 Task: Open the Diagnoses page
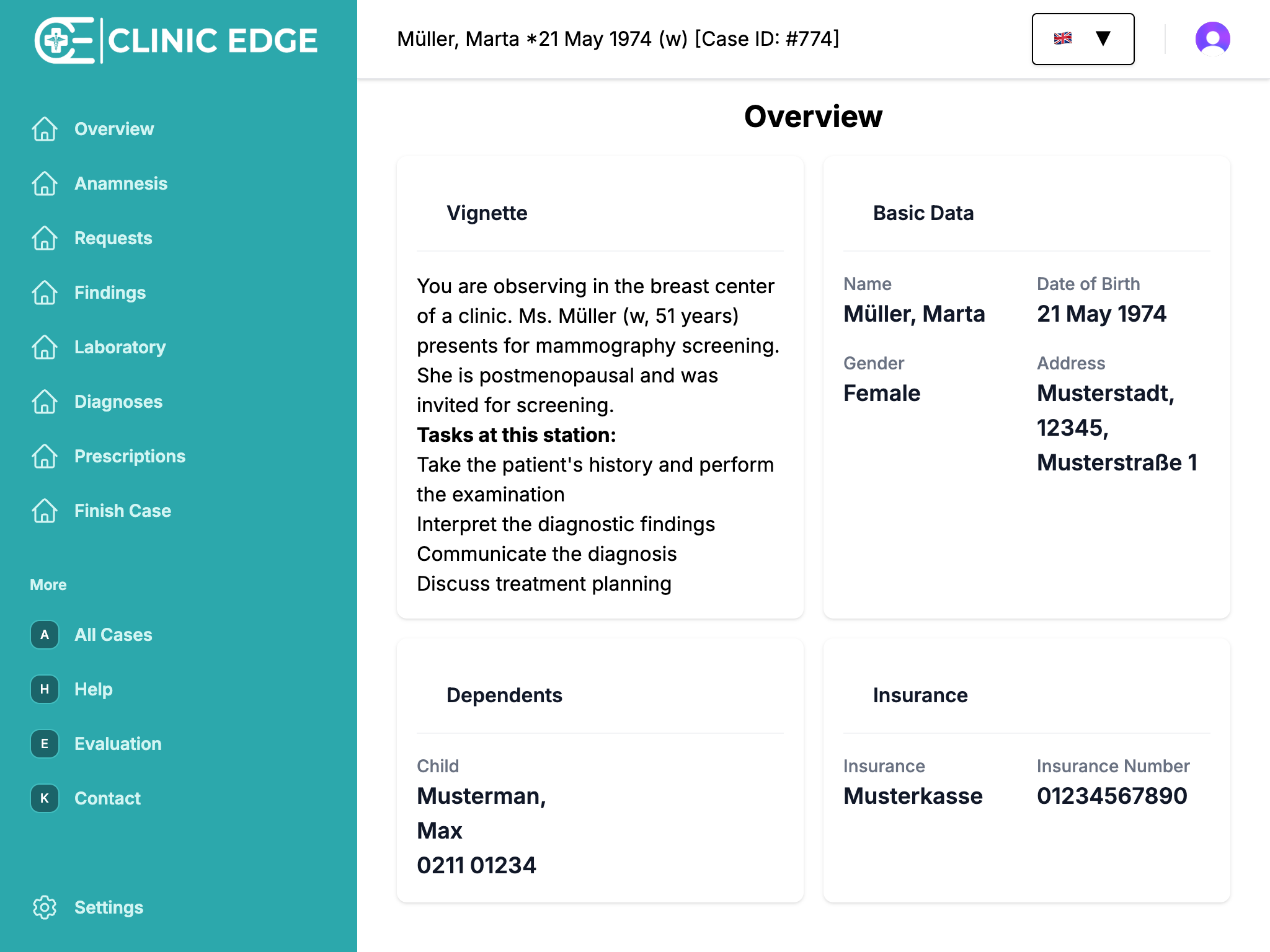tap(118, 402)
